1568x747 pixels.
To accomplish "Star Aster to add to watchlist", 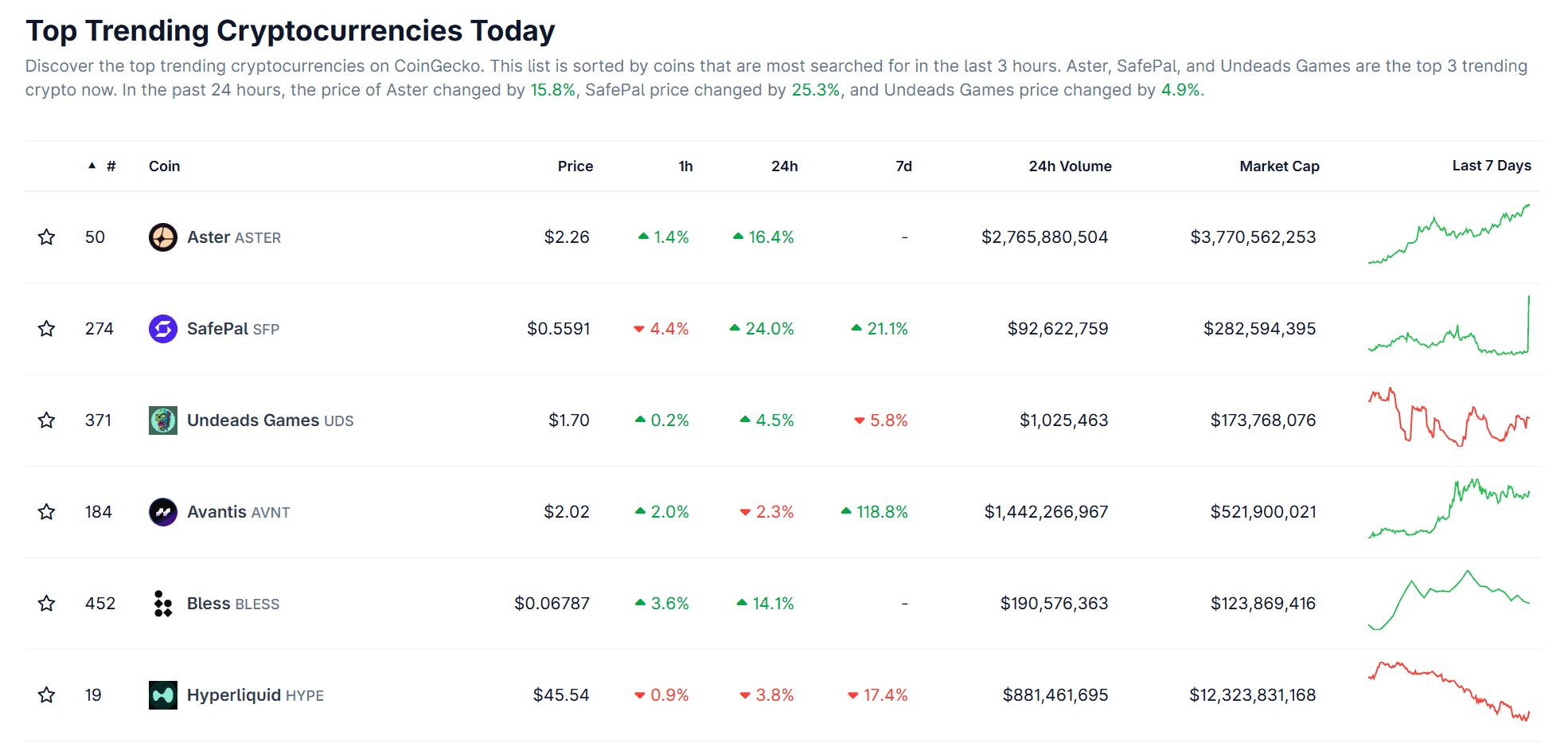I will 47,237.
